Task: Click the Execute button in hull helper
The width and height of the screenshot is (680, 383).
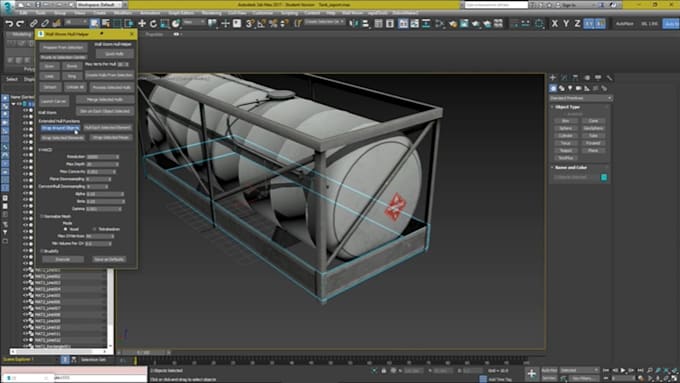Action: coord(63,259)
